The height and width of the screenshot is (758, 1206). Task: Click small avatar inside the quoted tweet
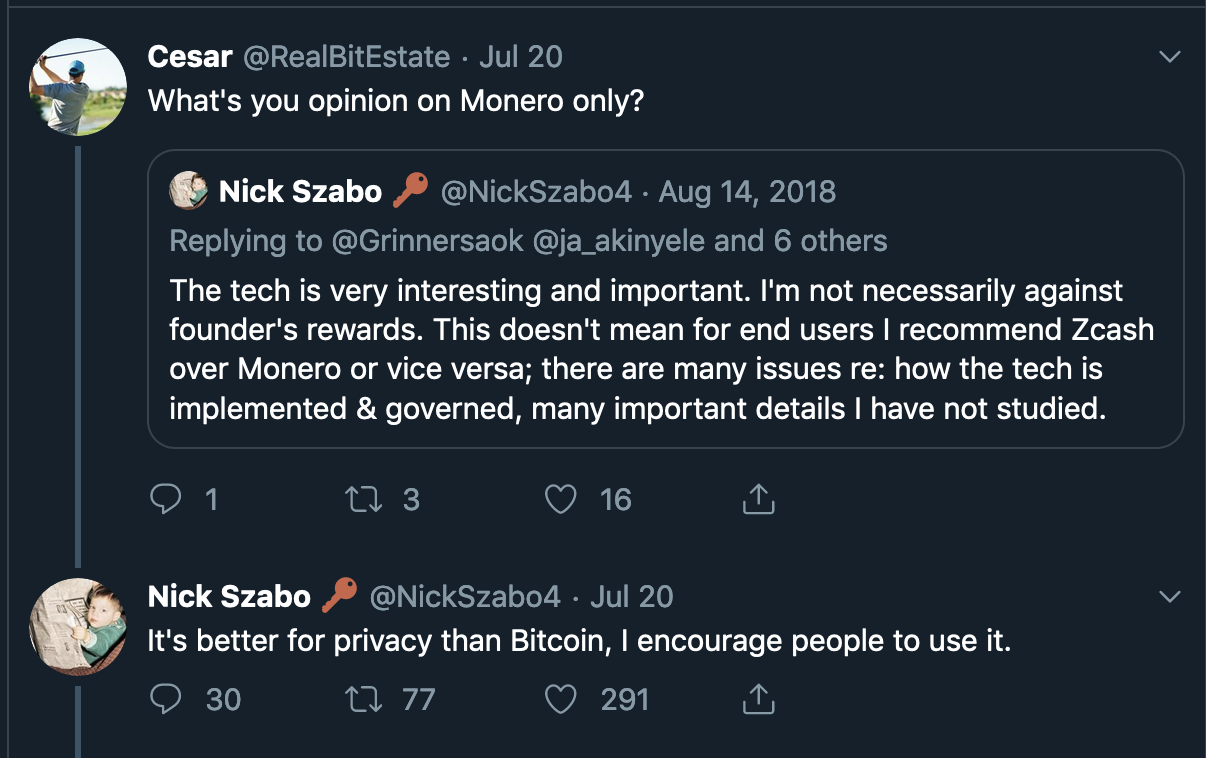click(189, 191)
